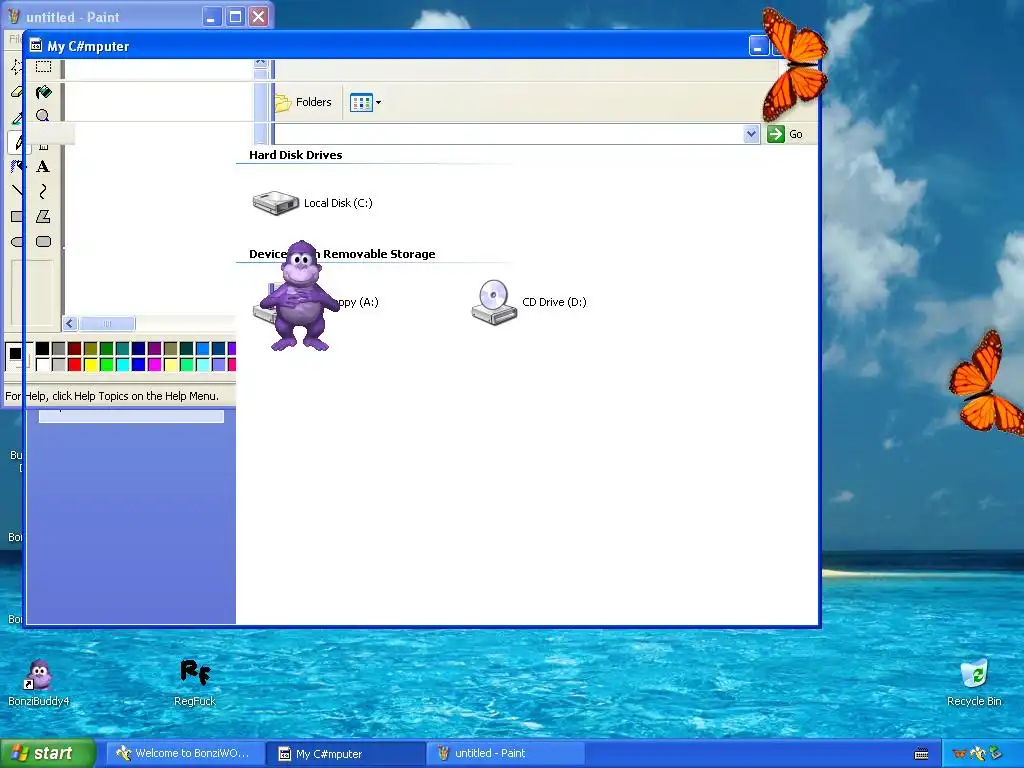Click the address bar input field
Screen dimensions: 1024x768
pyautogui.click(x=509, y=134)
